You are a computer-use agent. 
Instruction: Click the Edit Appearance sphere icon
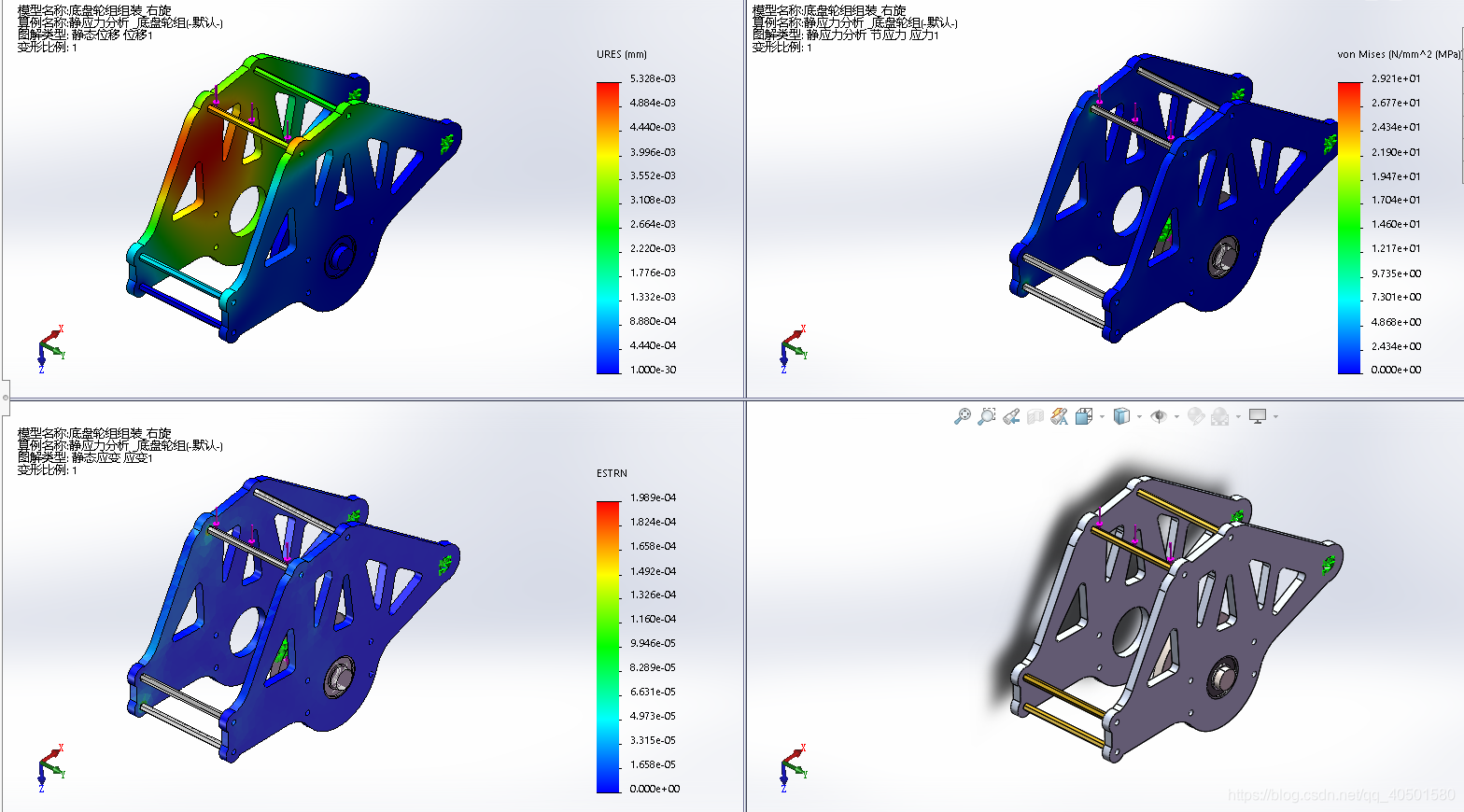(x=1196, y=416)
